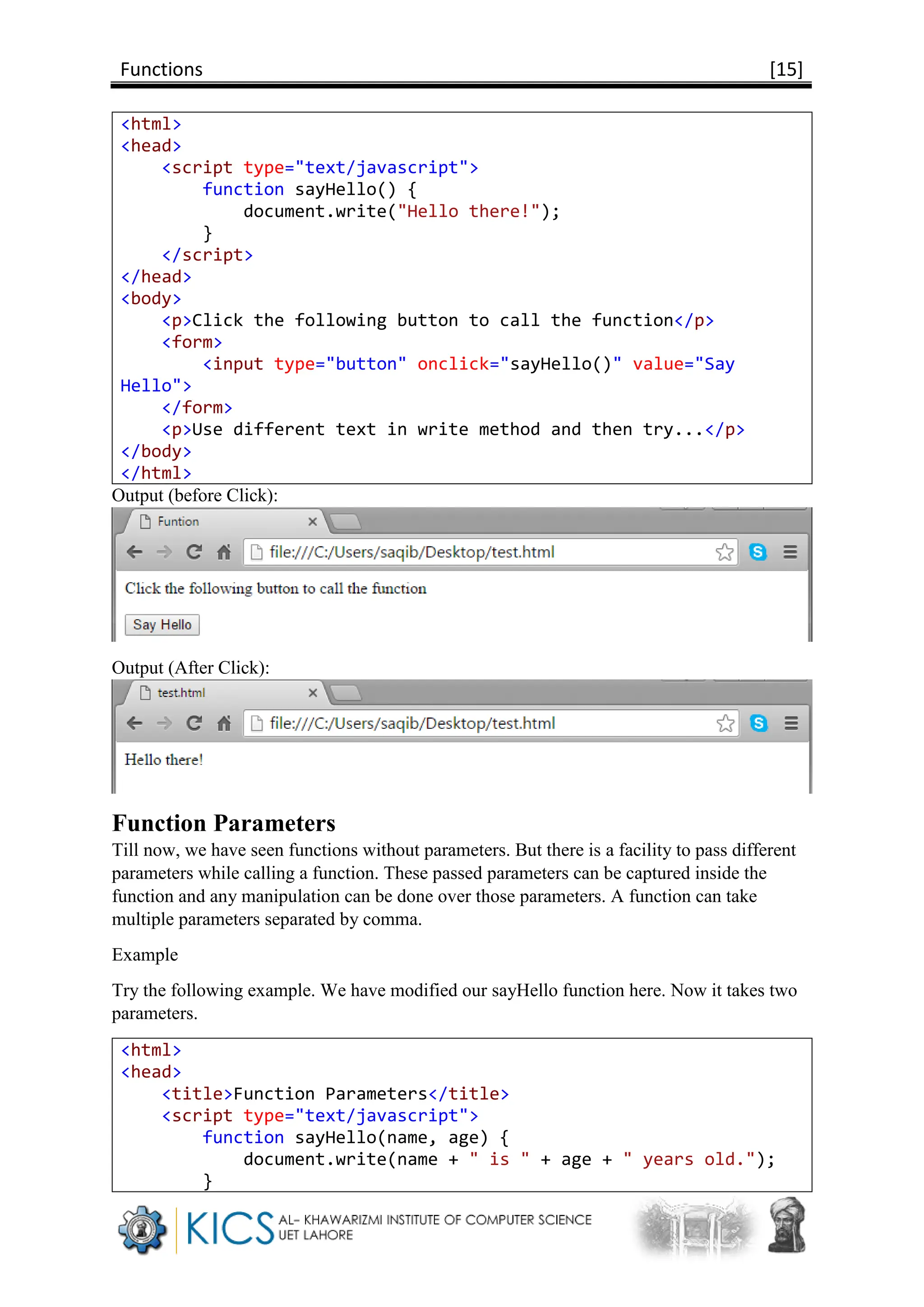Click back arrow in the test.html tab's browser
Screen dimensions: 924x1307
pyautogui.click(x=134, y=723)
